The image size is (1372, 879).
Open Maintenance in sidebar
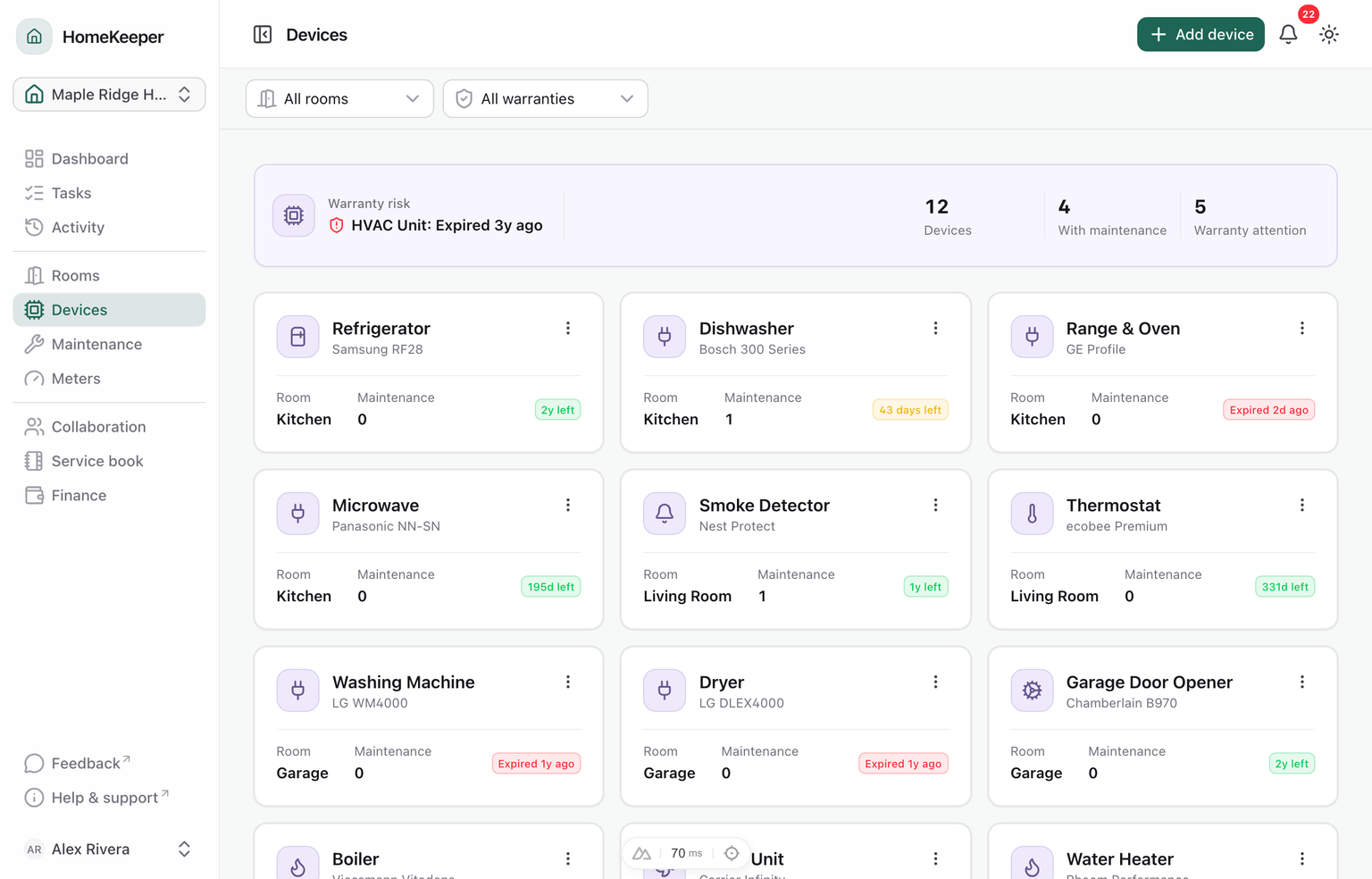tap(109, 345)
